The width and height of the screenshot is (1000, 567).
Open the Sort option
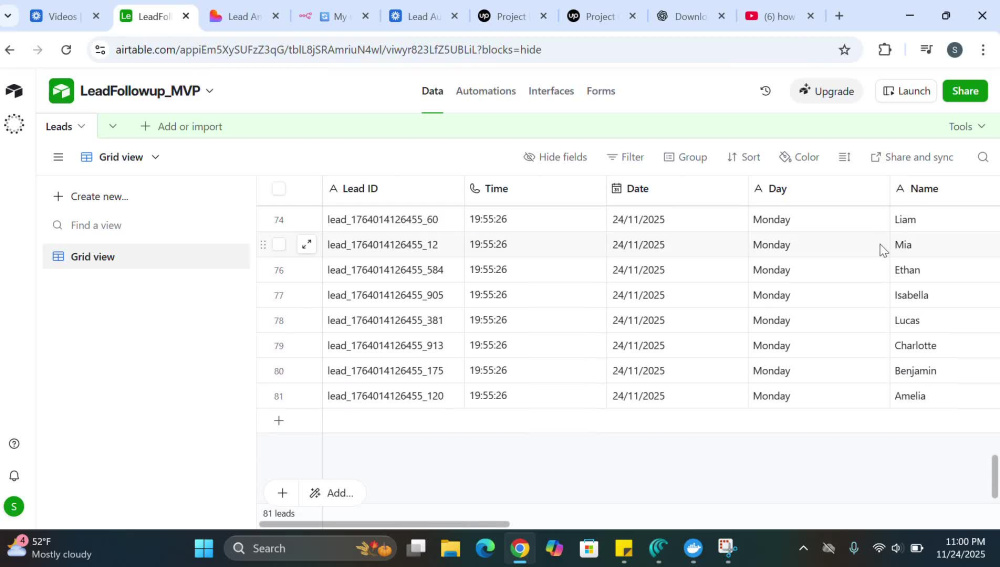tap(743, 157)
